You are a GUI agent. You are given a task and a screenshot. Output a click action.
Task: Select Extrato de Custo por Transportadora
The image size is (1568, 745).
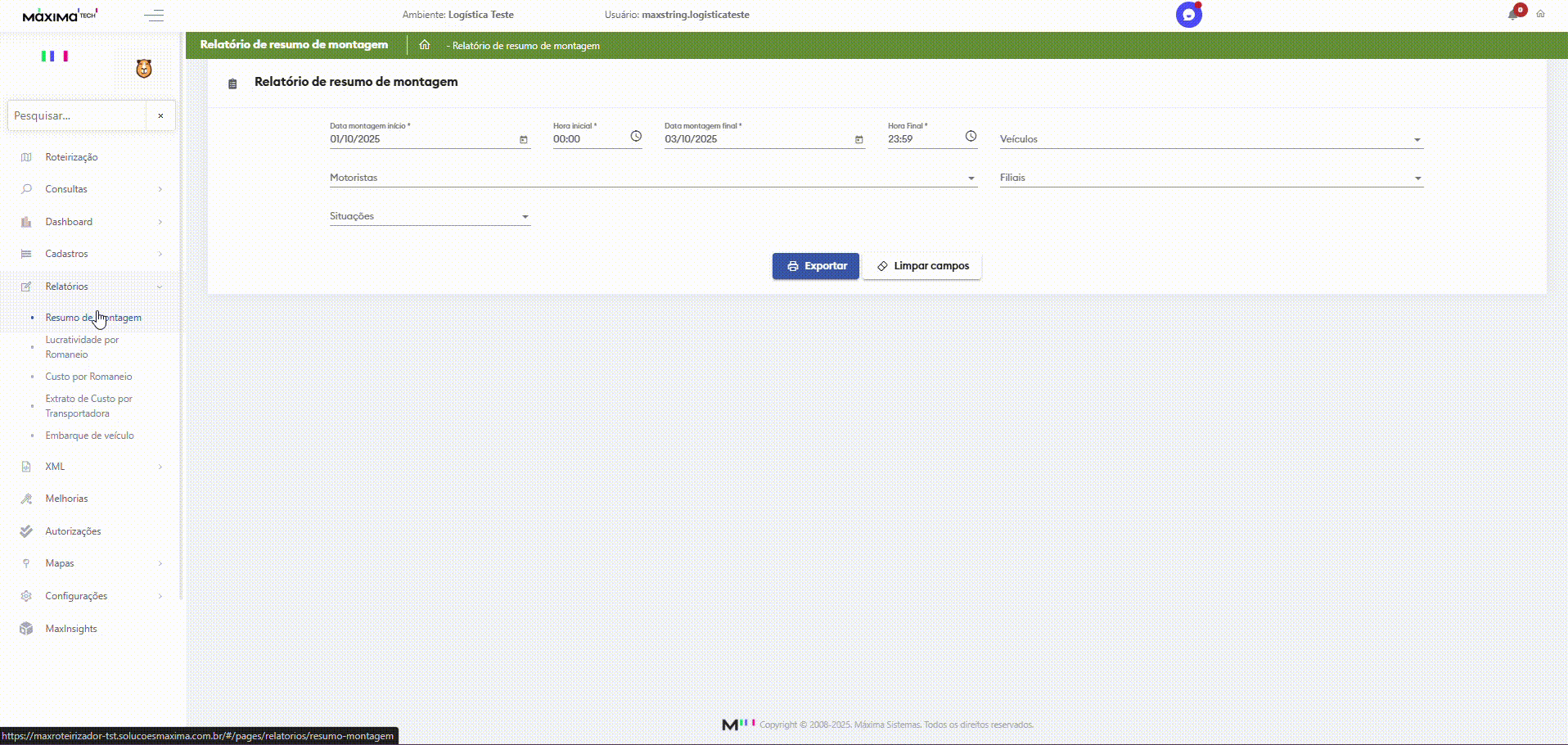click(x=88, y=406)
